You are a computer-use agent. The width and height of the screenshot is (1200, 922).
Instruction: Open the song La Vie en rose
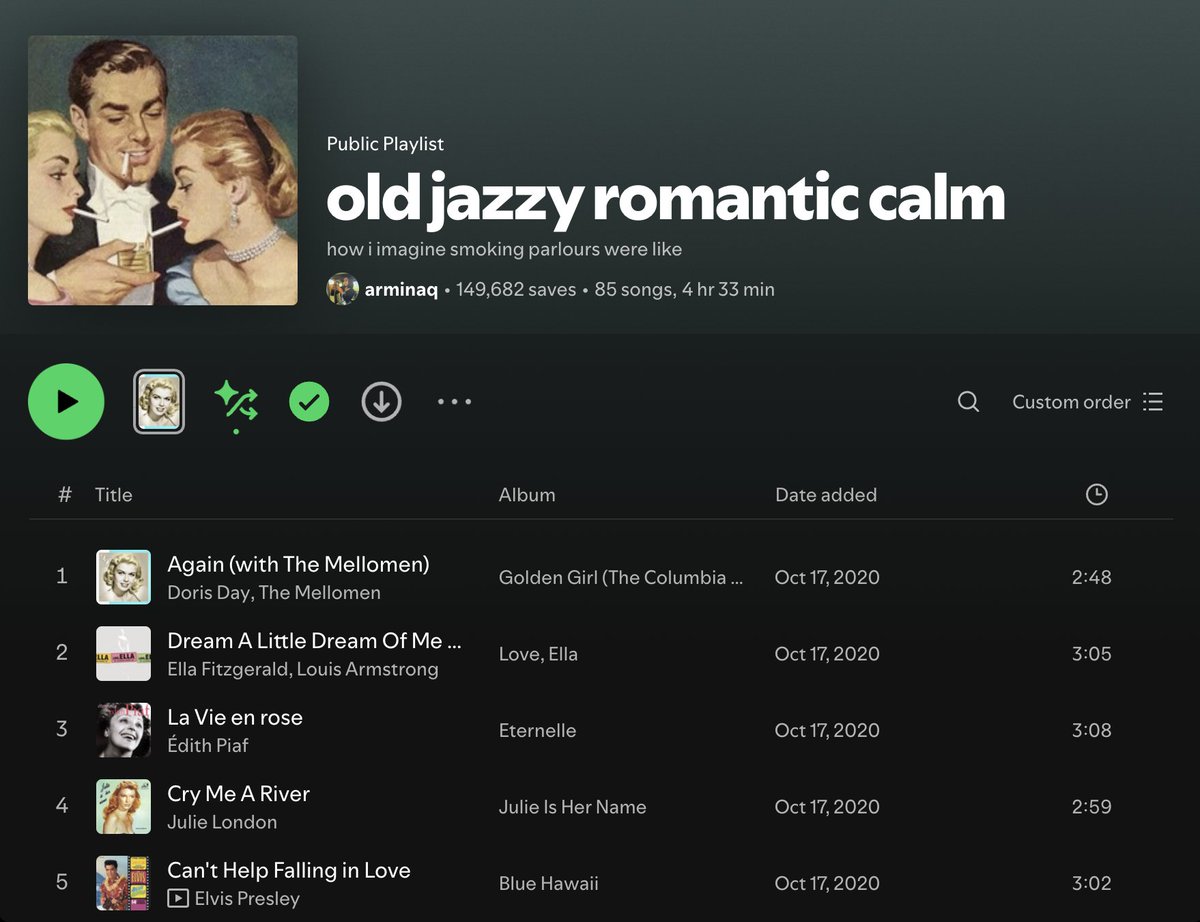(x=235, y=717)
